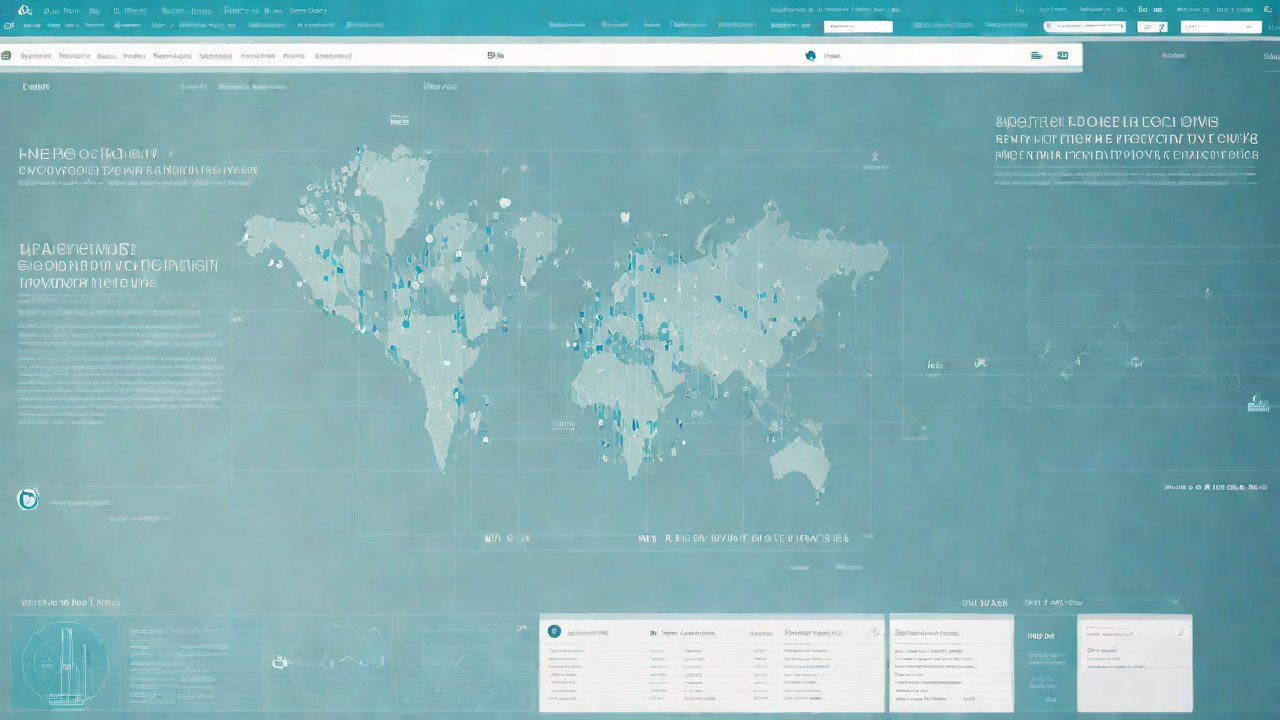Open the middle white list panel at the bottom
The height and width of the screenshot is (720, 1280).
point(951,662)
